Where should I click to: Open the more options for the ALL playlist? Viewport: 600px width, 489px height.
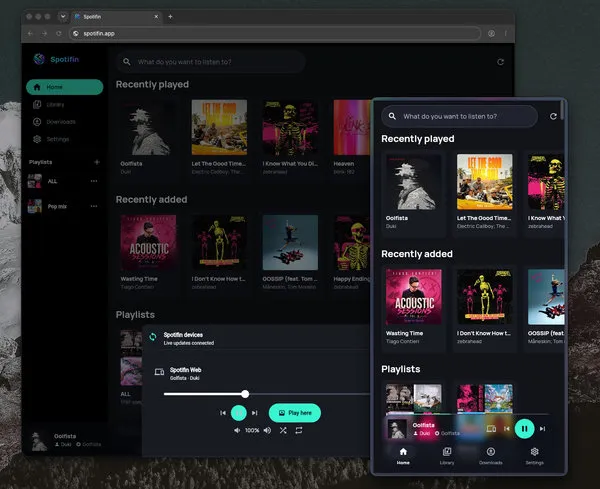(x=94, y=181)
